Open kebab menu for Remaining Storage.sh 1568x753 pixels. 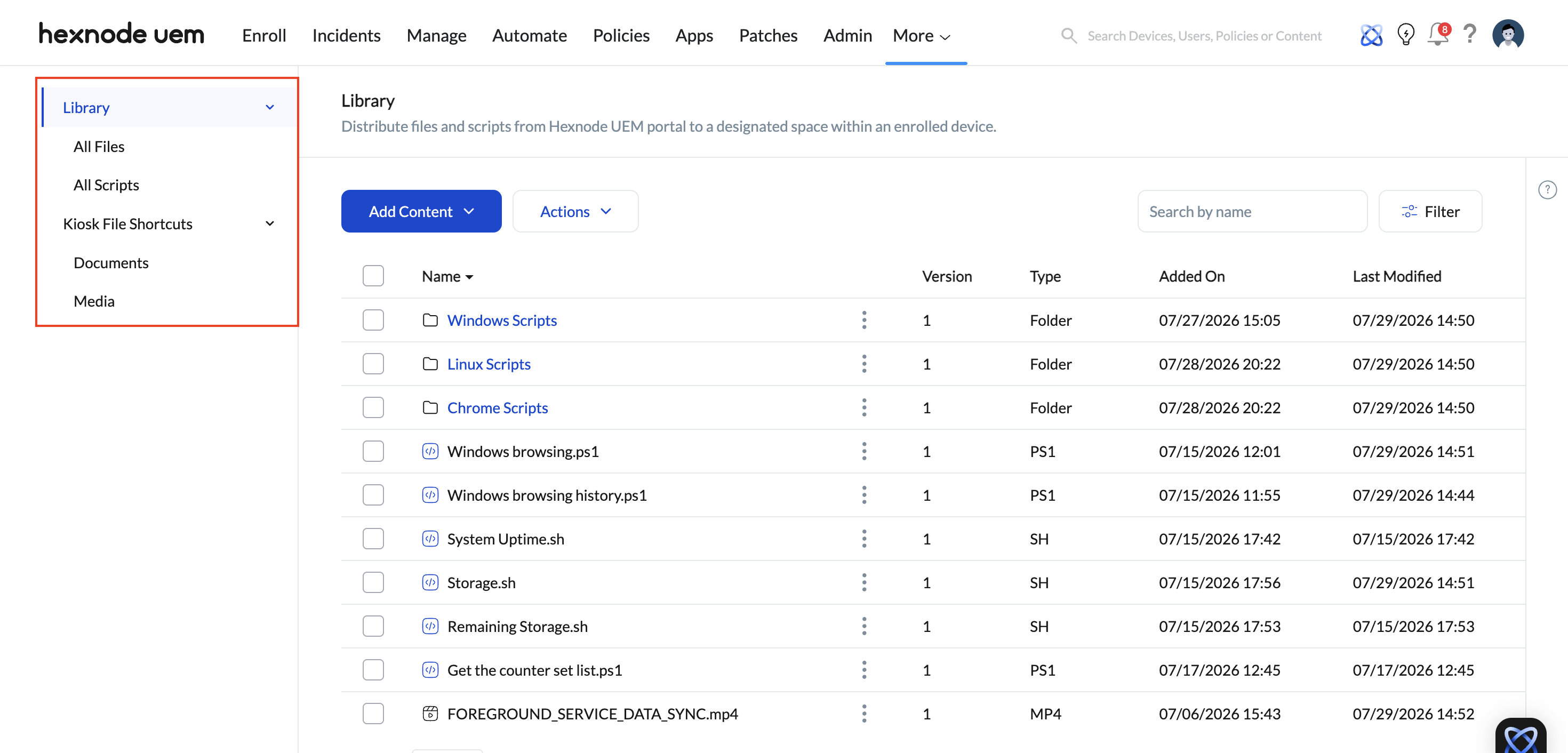pyautogui.click(x=864, y=627)
